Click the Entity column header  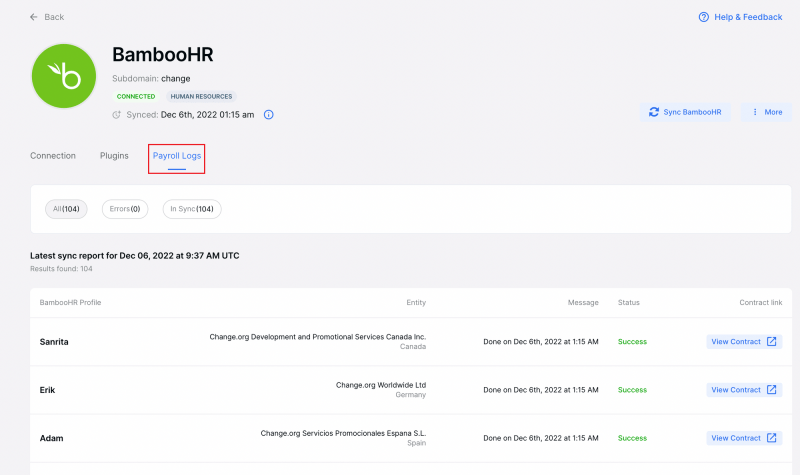pos(416,303)
